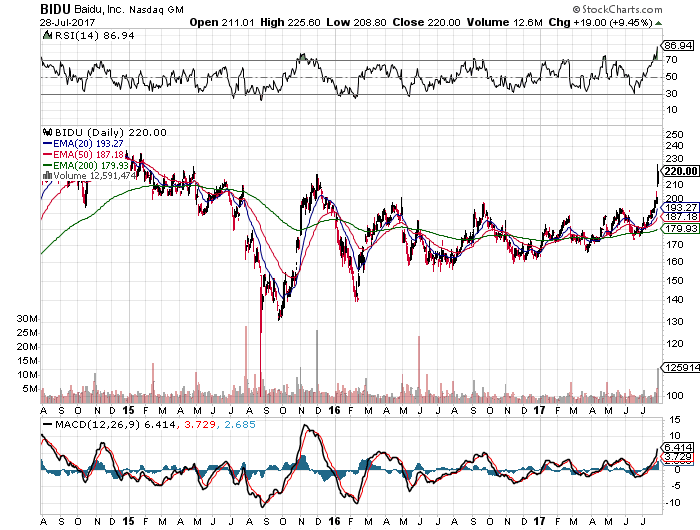
Task: Click the 30M volume axis label
Action: point(27,318)
